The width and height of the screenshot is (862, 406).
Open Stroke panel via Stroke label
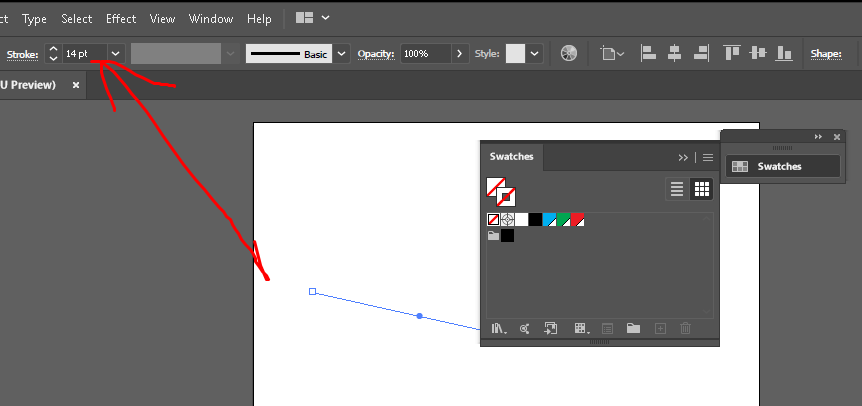[x=23, y=54]
